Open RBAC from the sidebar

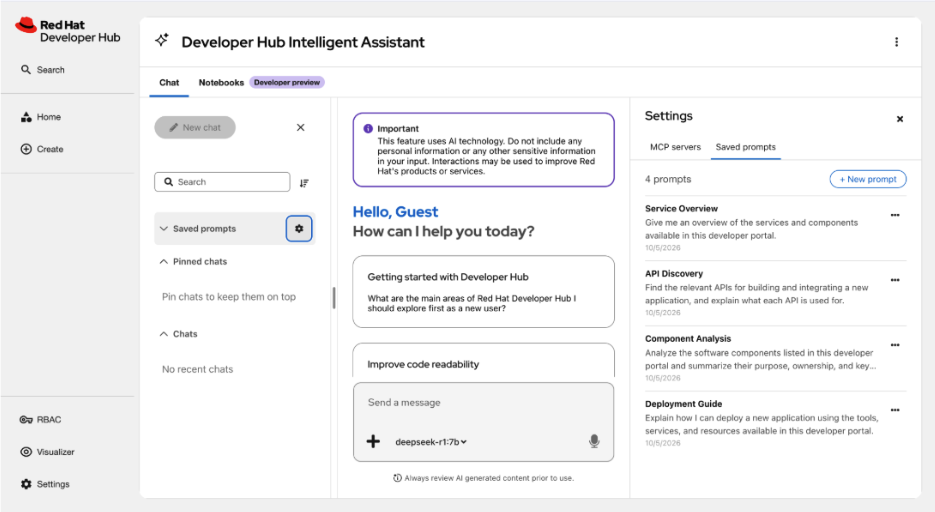(41, 420)
